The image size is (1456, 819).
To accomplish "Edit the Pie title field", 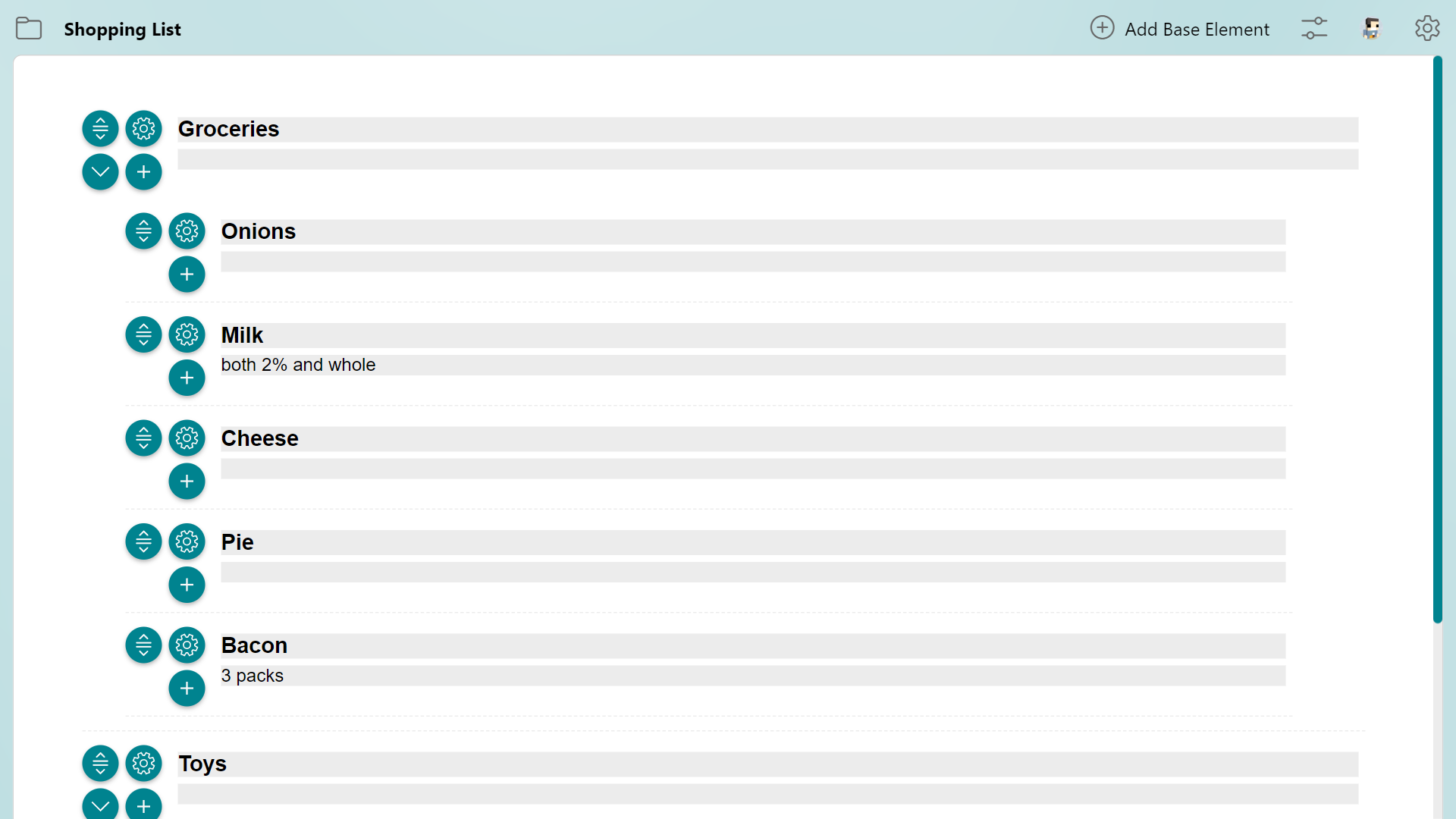I will pyautogui.click(x=753, y=542).
